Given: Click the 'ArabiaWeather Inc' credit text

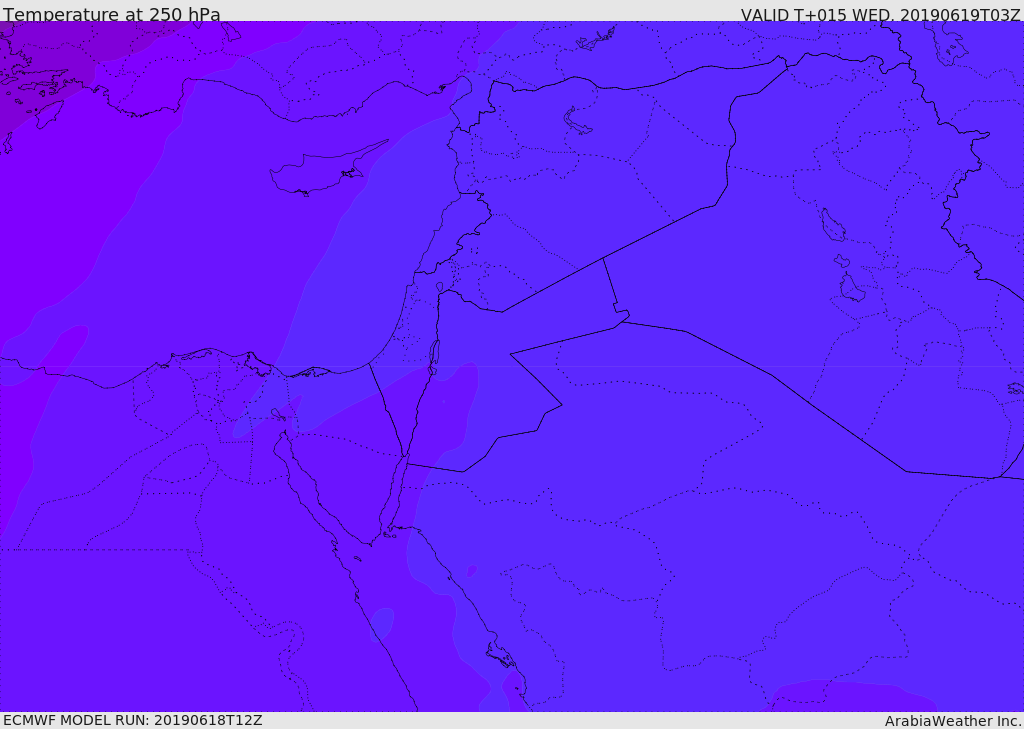Looking at the screenshot, I should coord(952,721).
